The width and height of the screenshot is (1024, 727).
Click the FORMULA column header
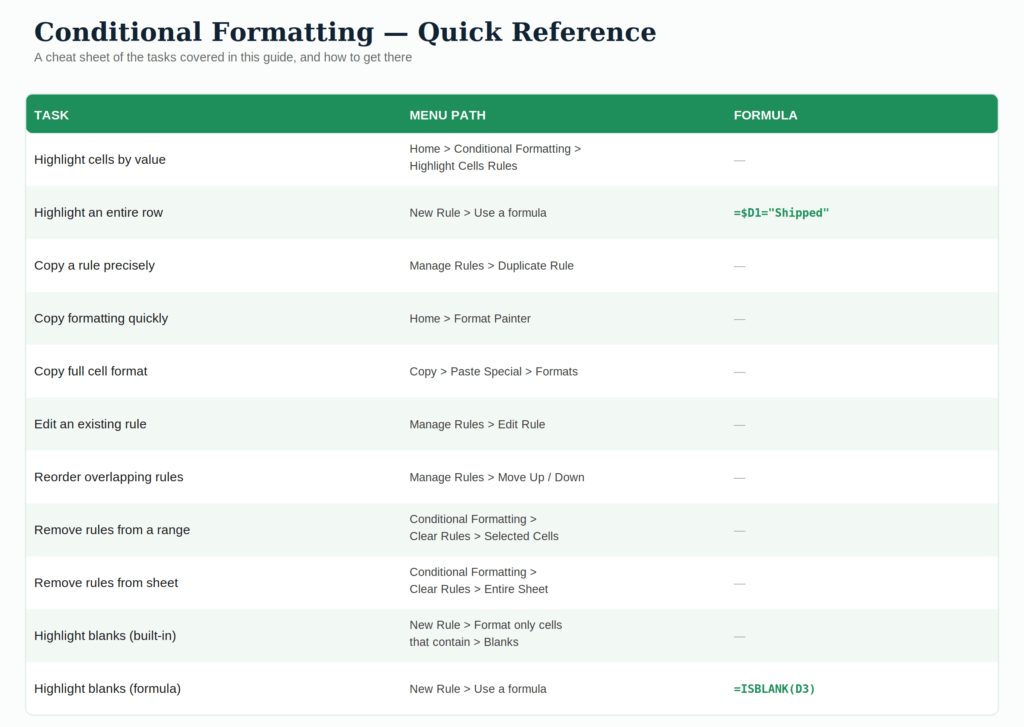(765, 115)
